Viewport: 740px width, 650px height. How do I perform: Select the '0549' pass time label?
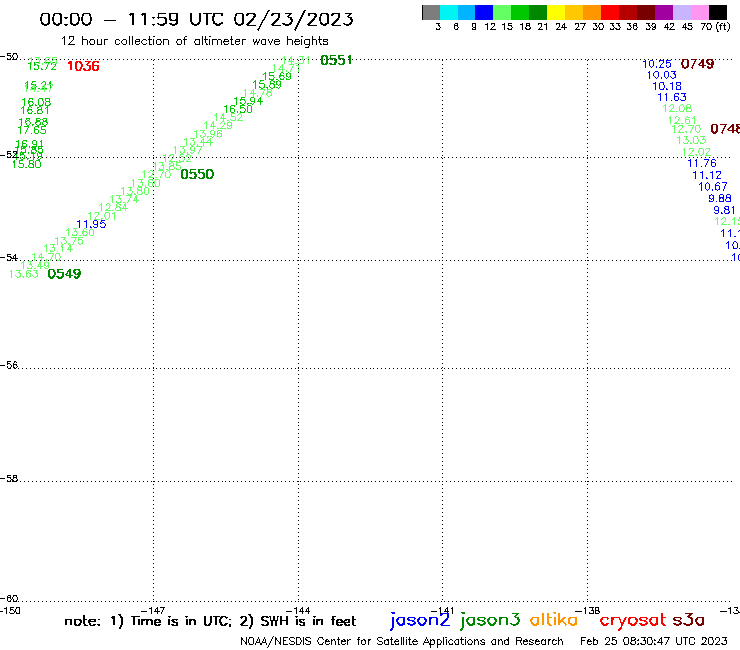click(64, 274)
